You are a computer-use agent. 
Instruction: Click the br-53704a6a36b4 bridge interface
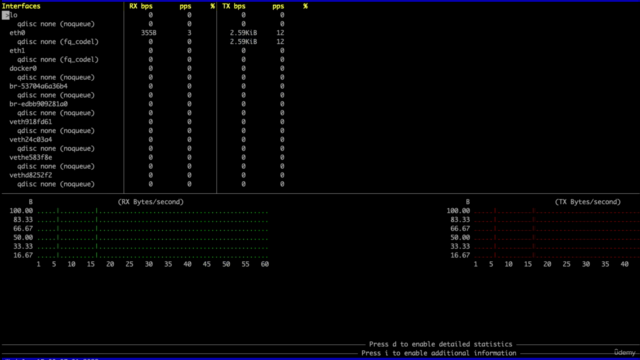[38, 86]
